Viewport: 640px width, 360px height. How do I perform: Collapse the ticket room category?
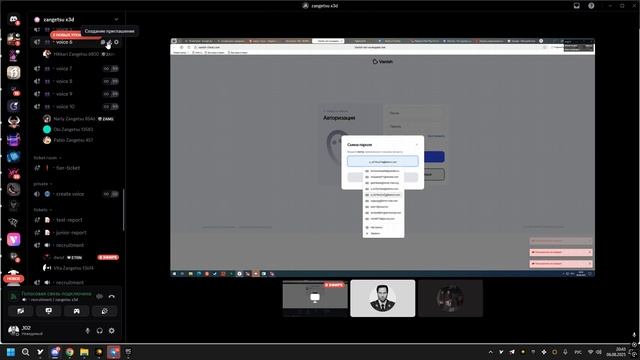pos(47,158)
